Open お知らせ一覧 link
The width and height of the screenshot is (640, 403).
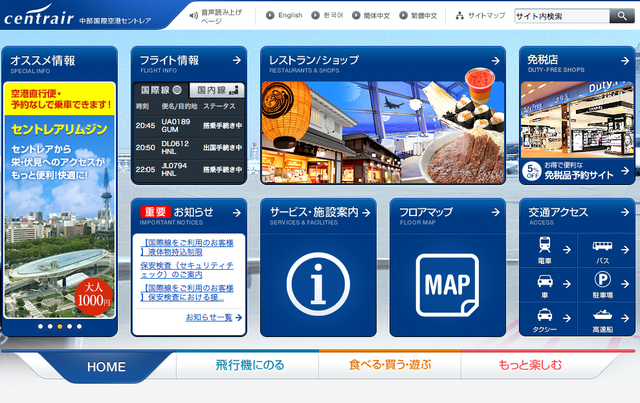pos(209,317)
